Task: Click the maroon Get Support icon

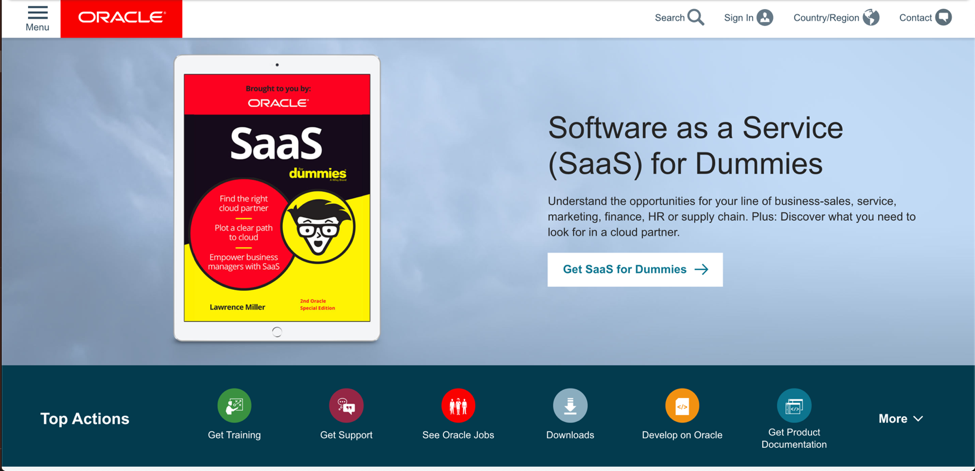Action: [x=346, y=406]
